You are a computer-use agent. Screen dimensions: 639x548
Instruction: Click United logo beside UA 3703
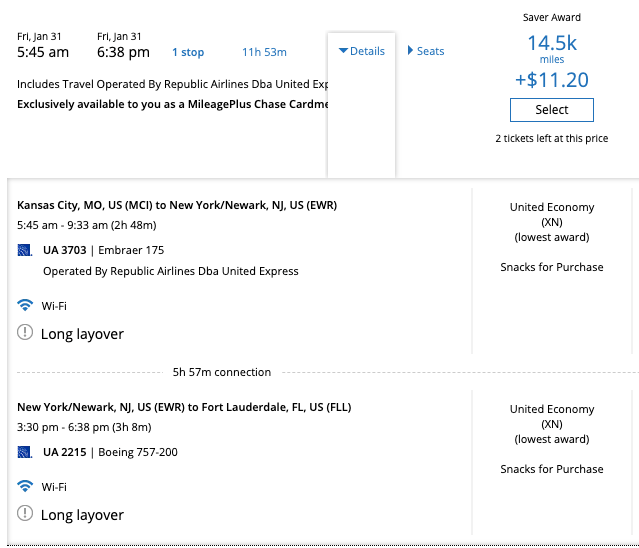pyautogui.click(x=26, y=250)
